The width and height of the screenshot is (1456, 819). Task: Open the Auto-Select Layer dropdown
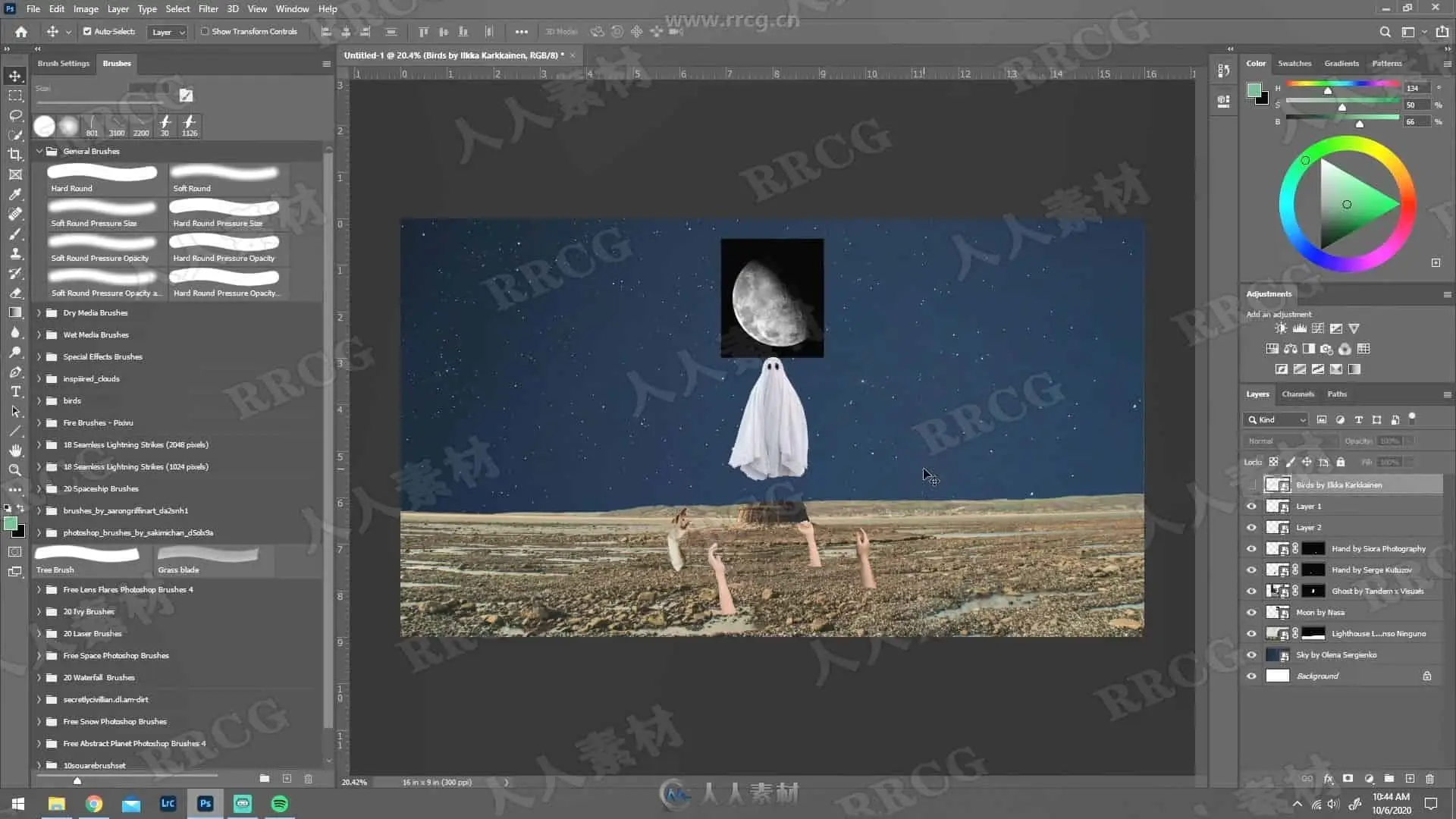click(168, 32)
